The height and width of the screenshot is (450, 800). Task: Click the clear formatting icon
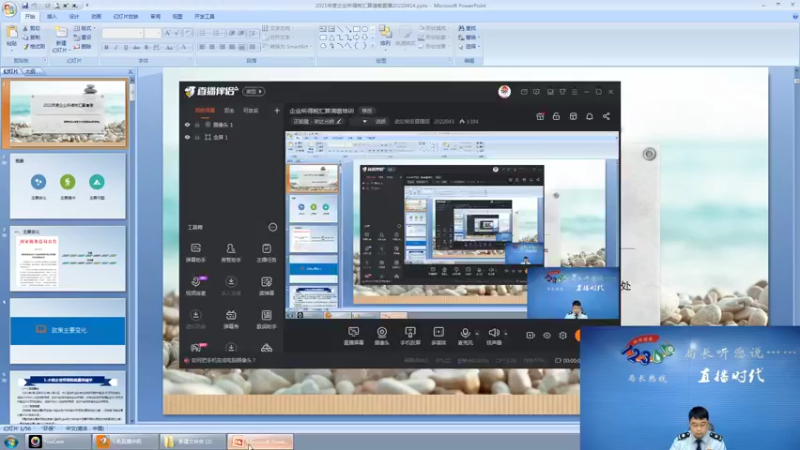click(188, 33)
